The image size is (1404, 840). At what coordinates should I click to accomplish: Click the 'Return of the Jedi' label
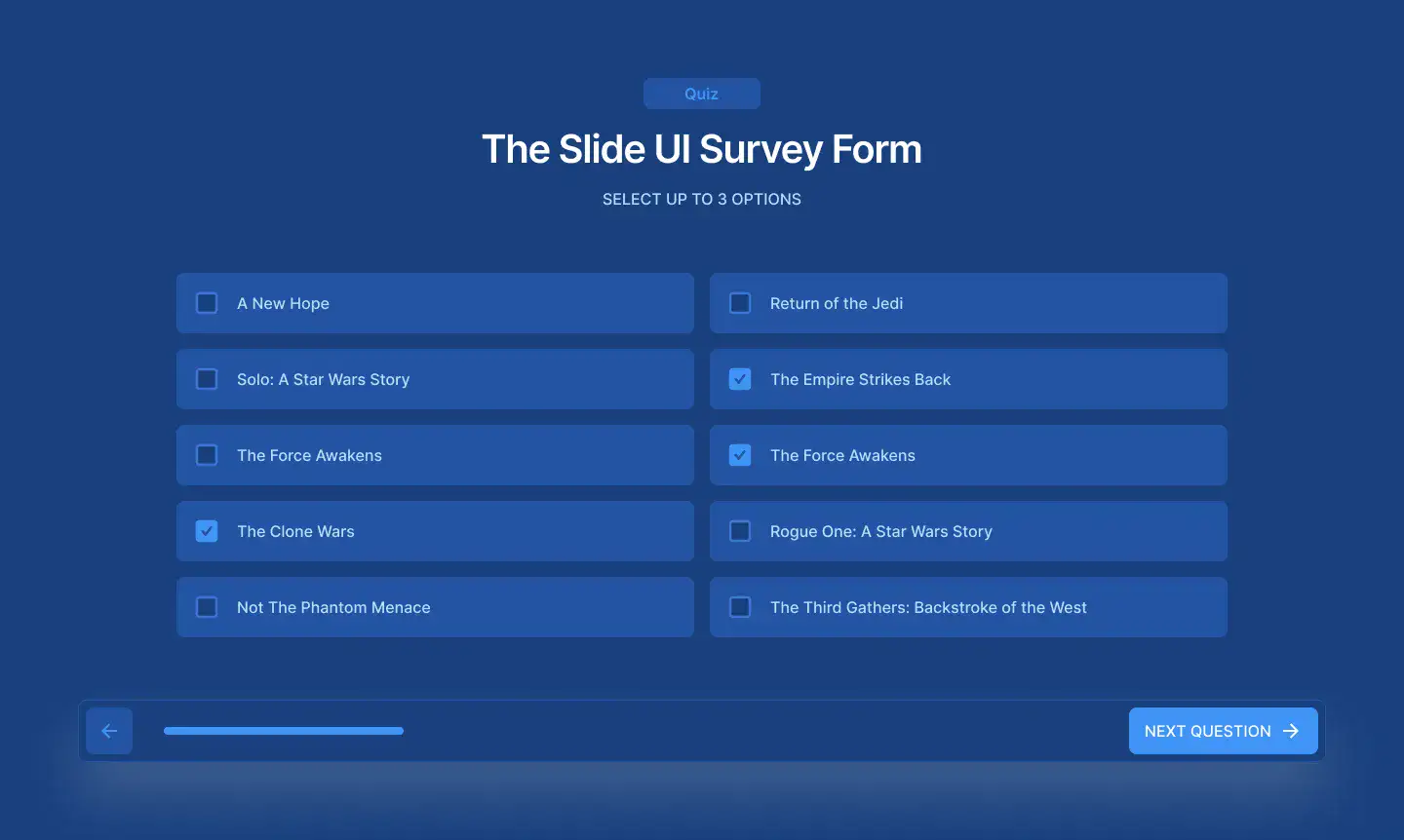pos(837,303)
